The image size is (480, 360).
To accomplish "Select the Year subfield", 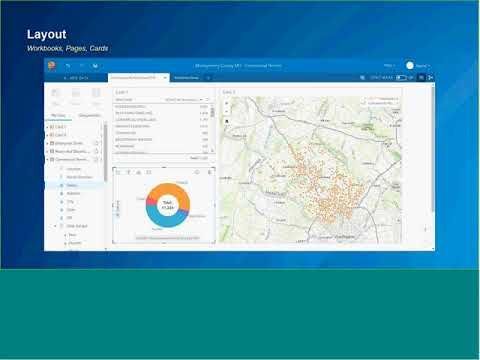I will [x=72, y=235].
